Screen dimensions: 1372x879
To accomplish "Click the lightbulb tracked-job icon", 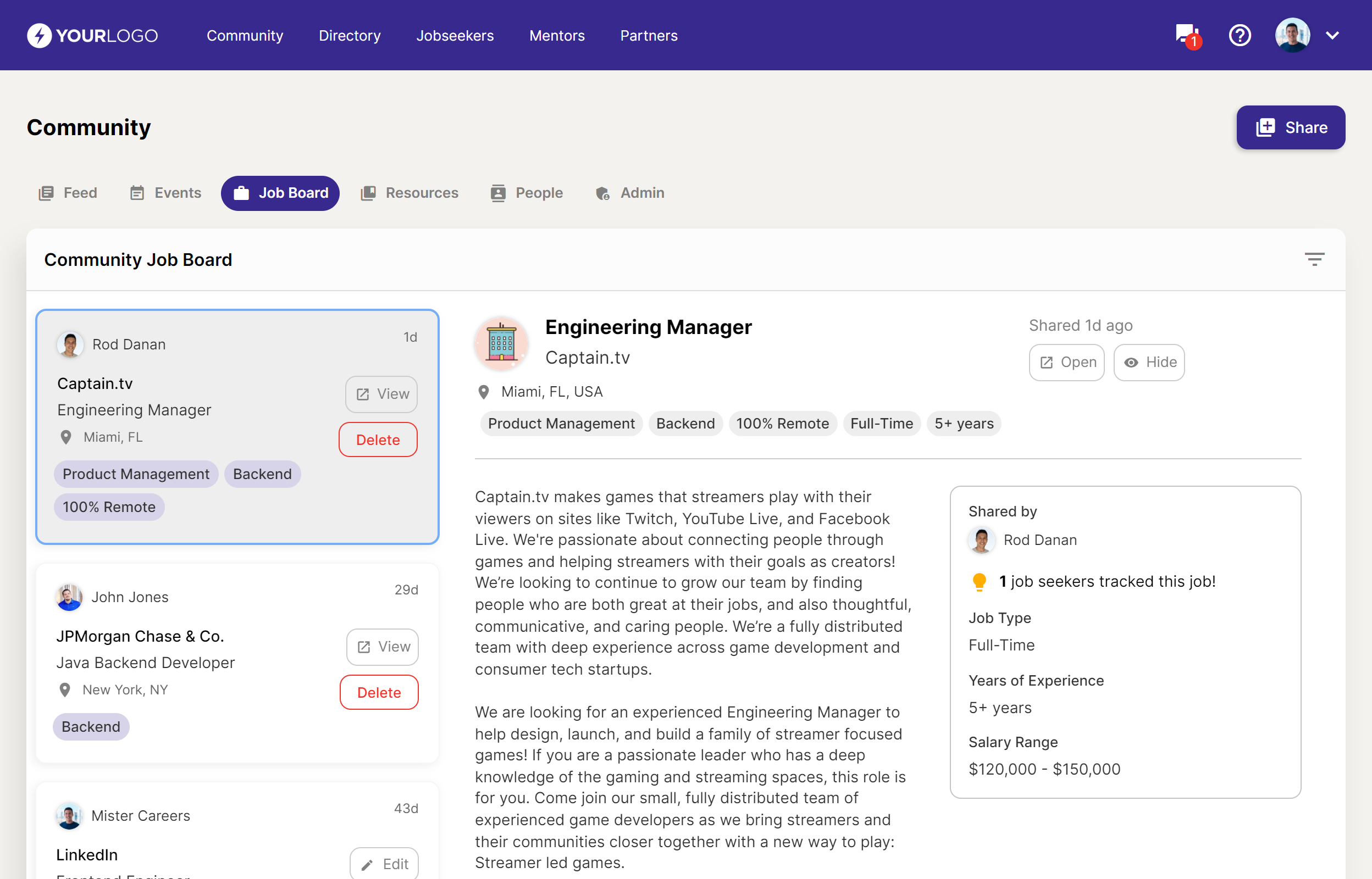I will pos(979,582).
